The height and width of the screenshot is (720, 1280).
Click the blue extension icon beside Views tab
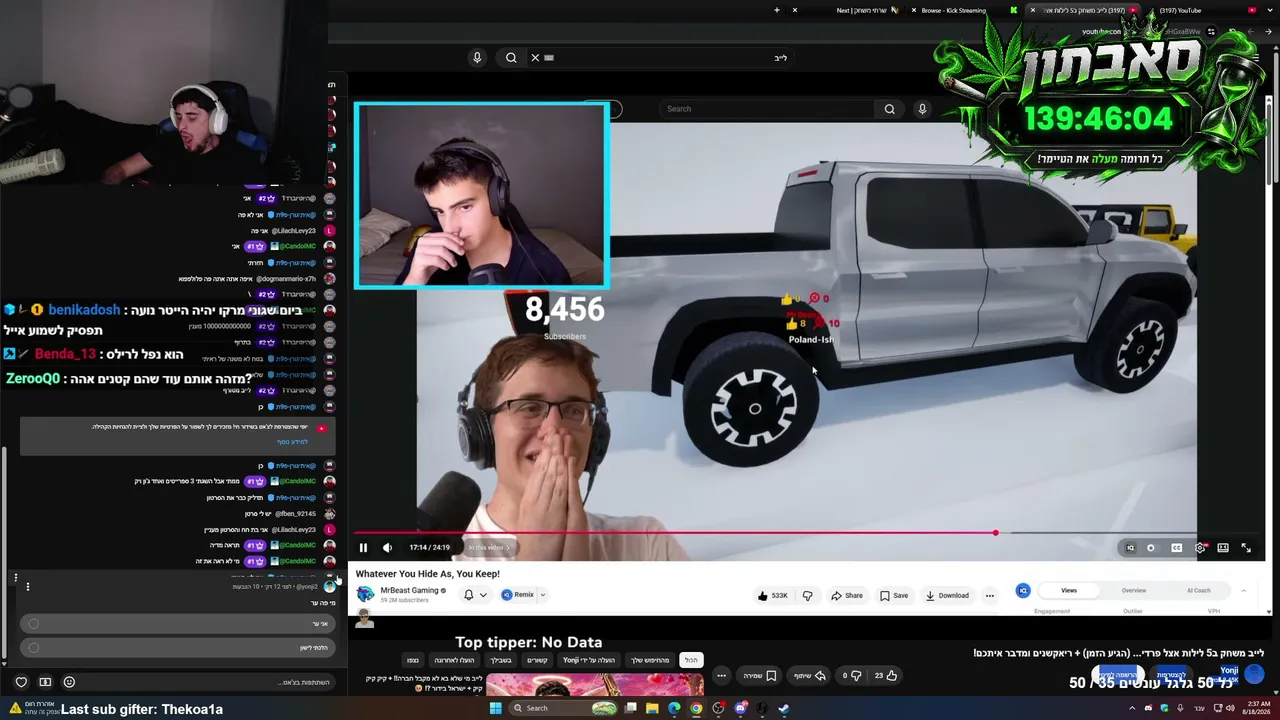(x=1023, y=590)
